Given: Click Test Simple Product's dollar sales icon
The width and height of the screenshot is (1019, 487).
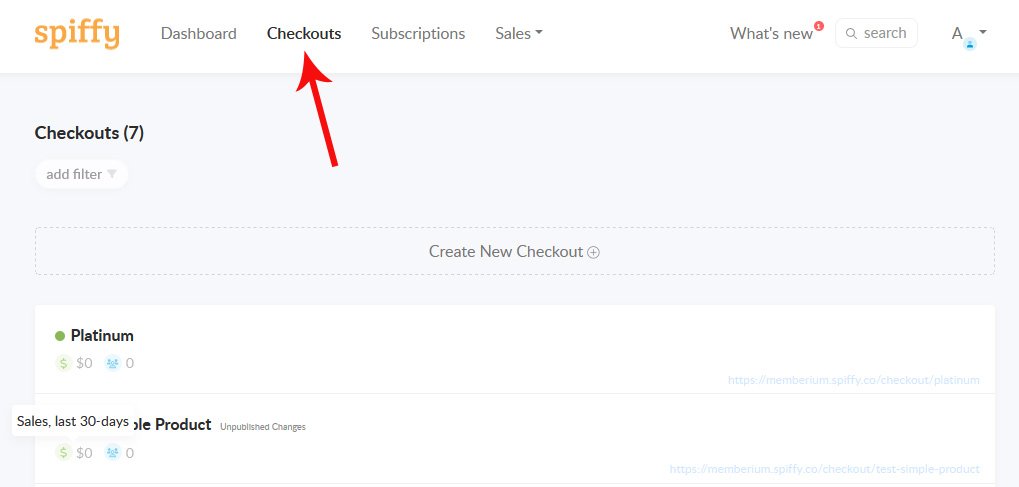Looking at the screenshot, I should pyautogui.click(x=63, y=453).
